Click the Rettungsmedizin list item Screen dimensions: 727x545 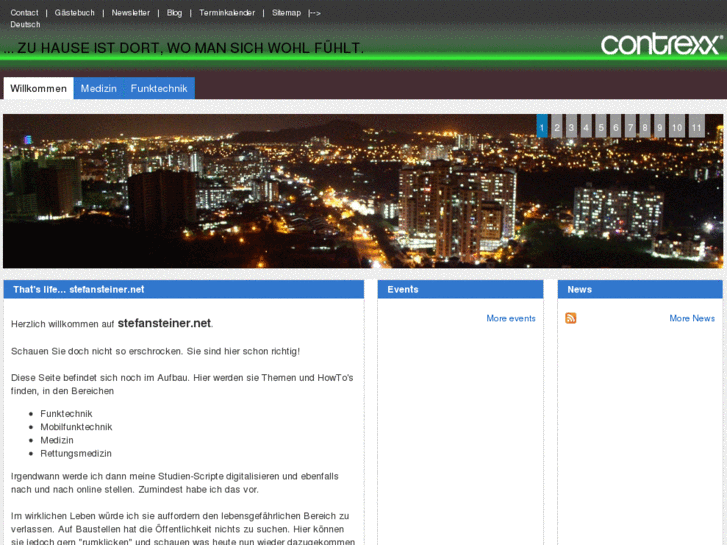(x=76, y=454)
